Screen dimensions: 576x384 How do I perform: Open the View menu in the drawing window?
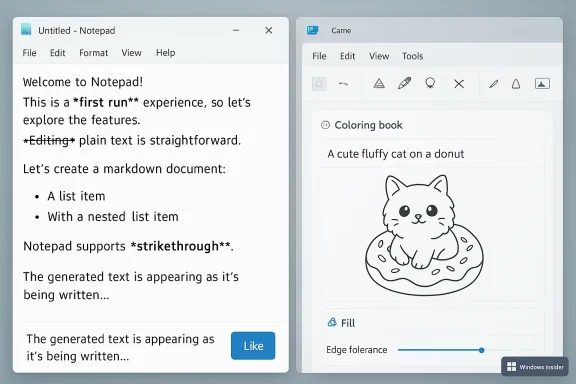(379, 56)
